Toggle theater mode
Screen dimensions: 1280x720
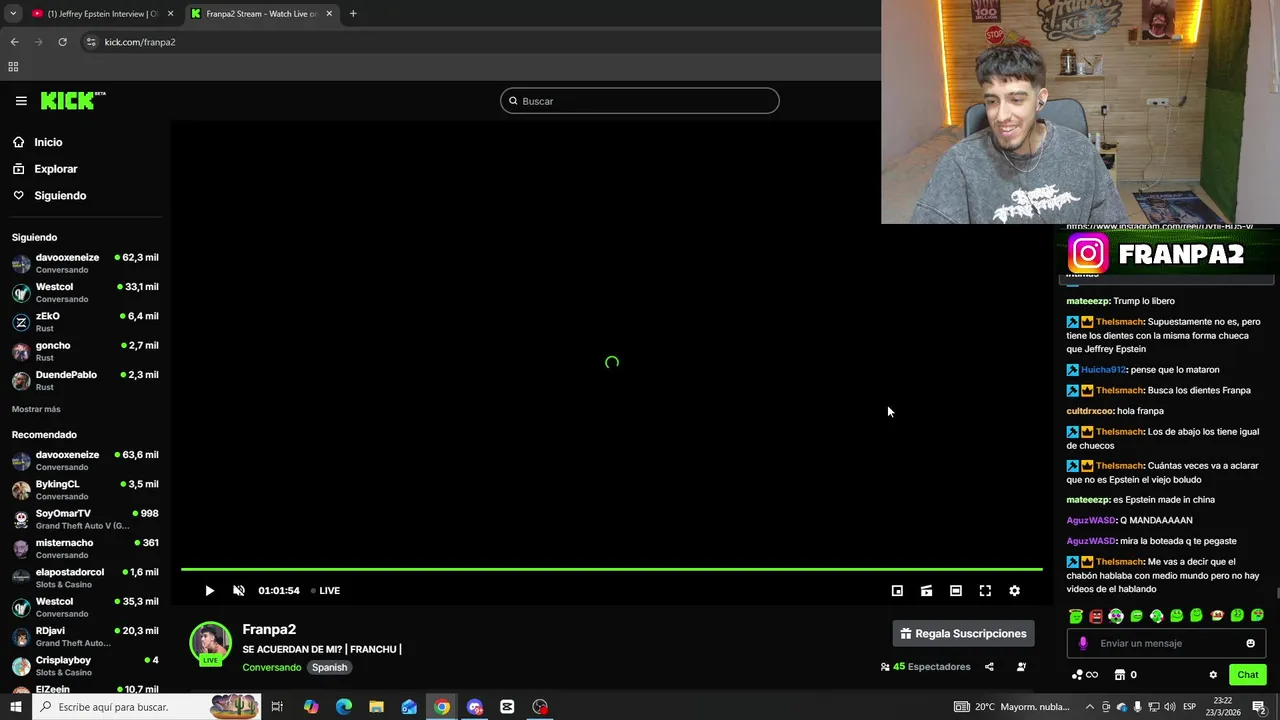pyautogui.click(x=956, y=591)
